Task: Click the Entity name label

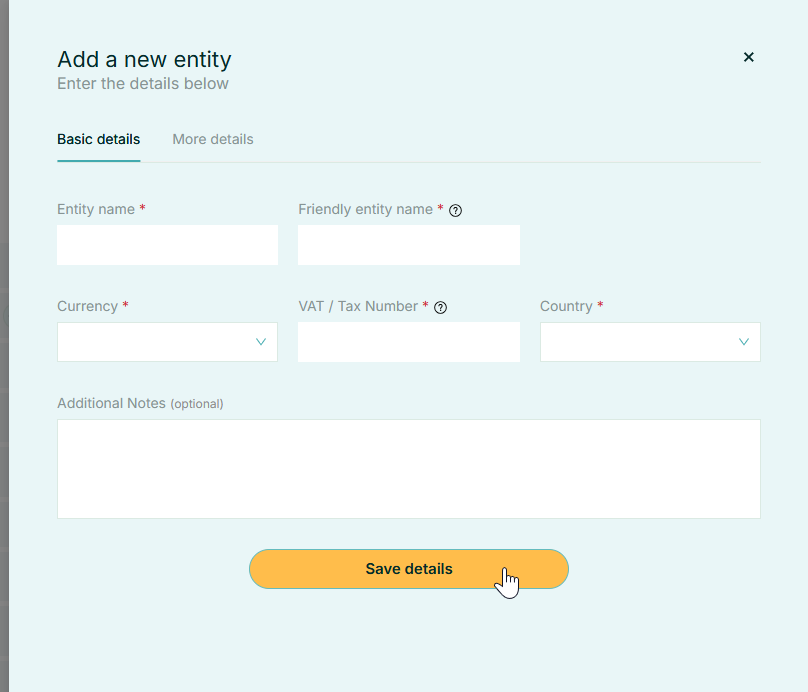Action: tap(96, 209)
